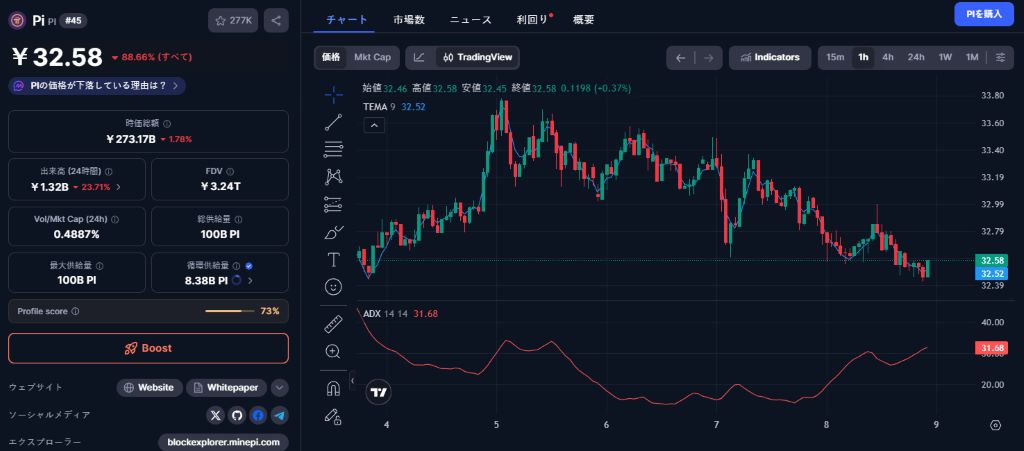Open the emoji icons tool
The height and width of the screenshot is (451, 1024).
tap(334, 287)
